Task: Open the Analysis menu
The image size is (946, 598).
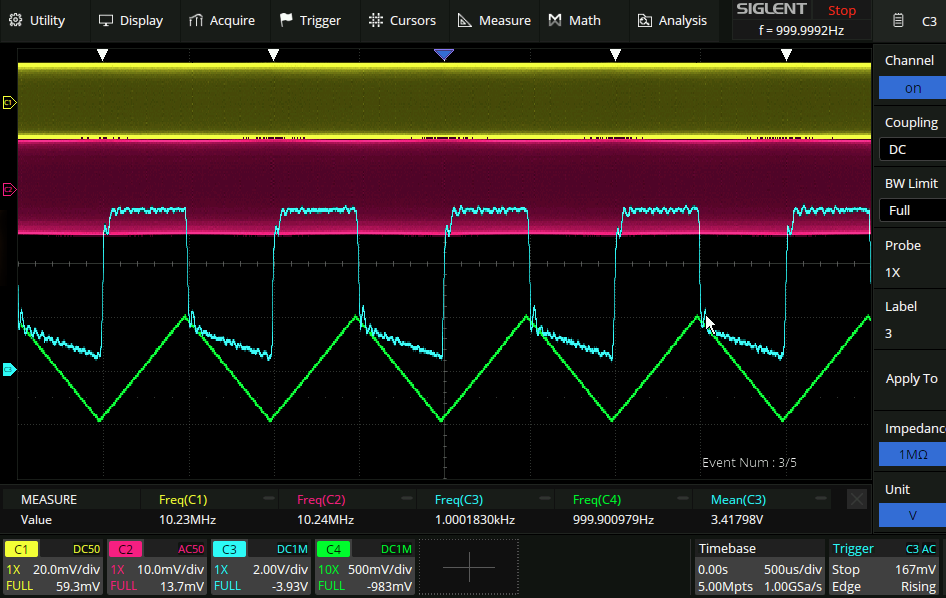Action: point(671,20)
